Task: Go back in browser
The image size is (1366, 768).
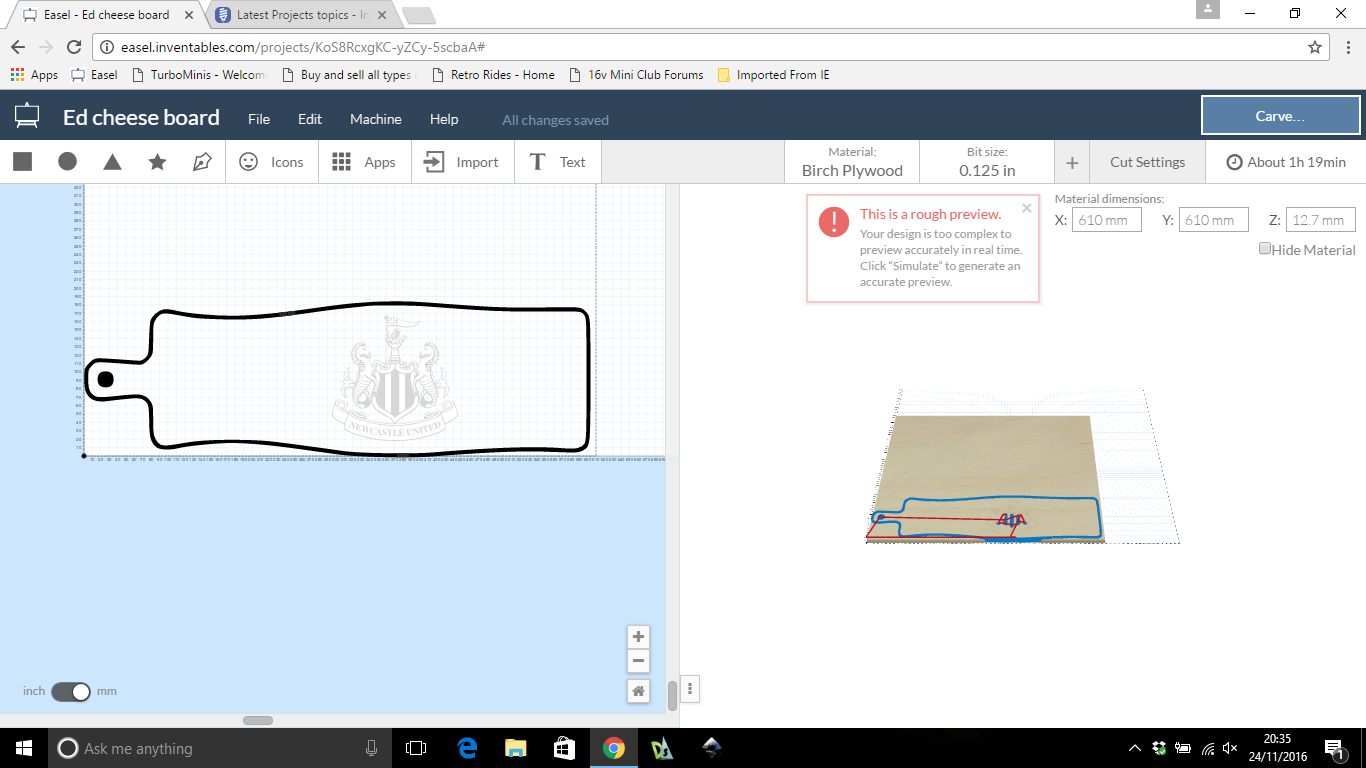Action: click(x=17, y=47)
